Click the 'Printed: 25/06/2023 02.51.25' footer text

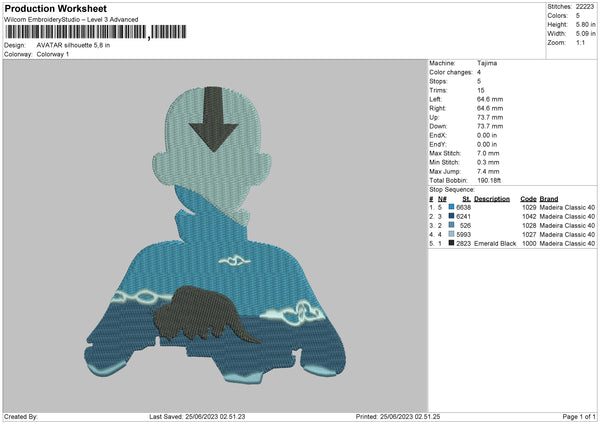pos(398,417)
